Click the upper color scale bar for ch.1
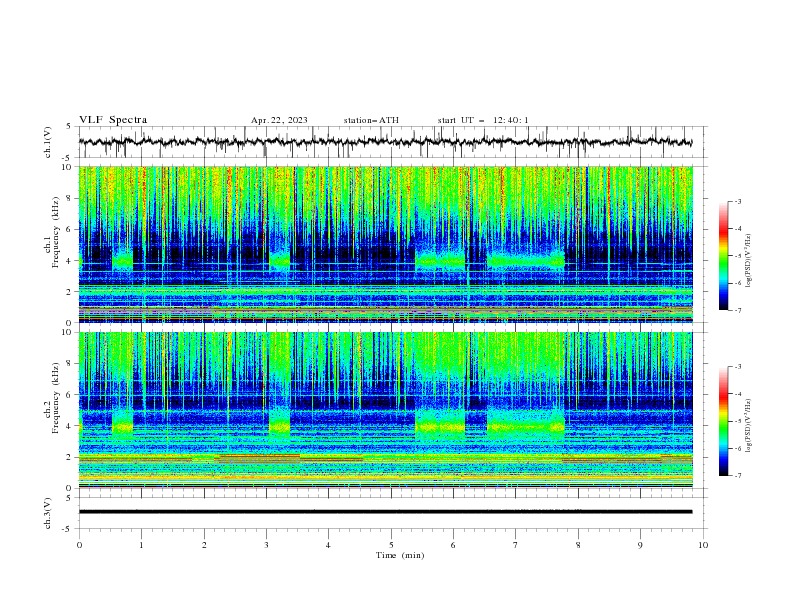 click(723, 255)
